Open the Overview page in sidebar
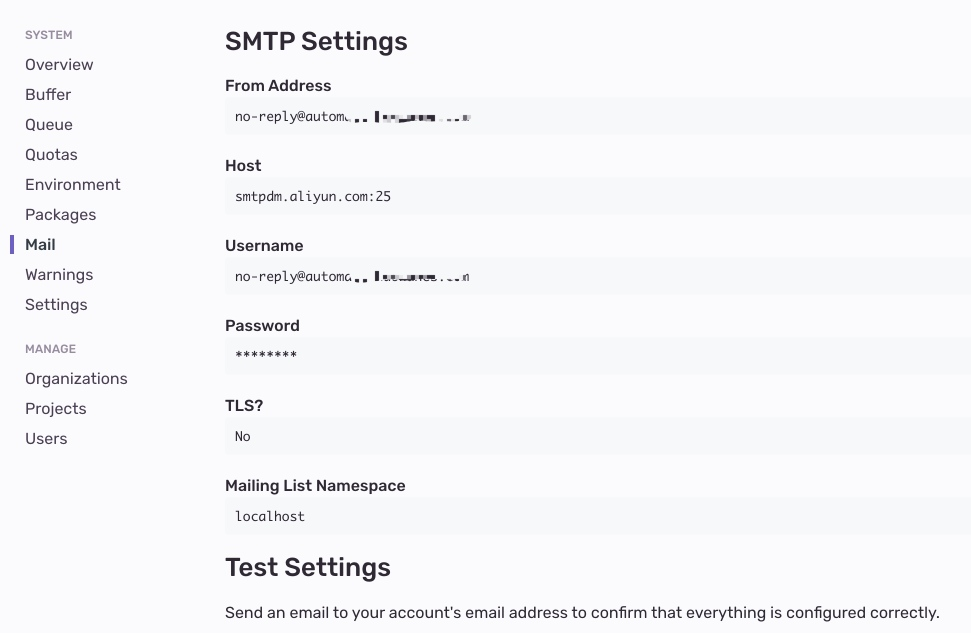The height and width of the screenshot is (633, 971). [59, 65]
